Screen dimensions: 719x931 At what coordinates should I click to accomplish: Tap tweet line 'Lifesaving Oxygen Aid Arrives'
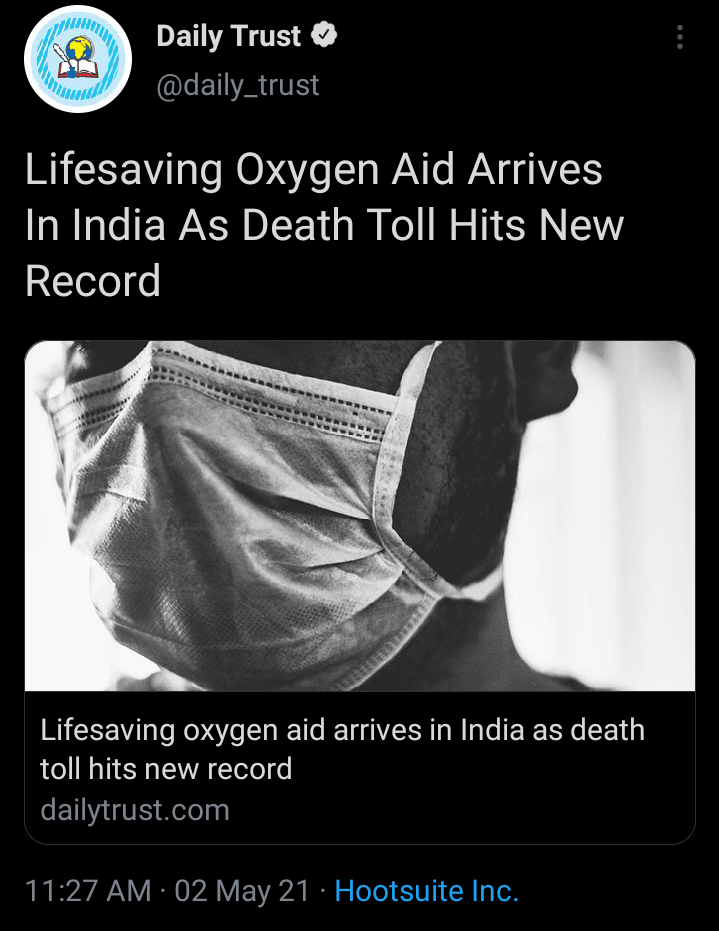313,170
